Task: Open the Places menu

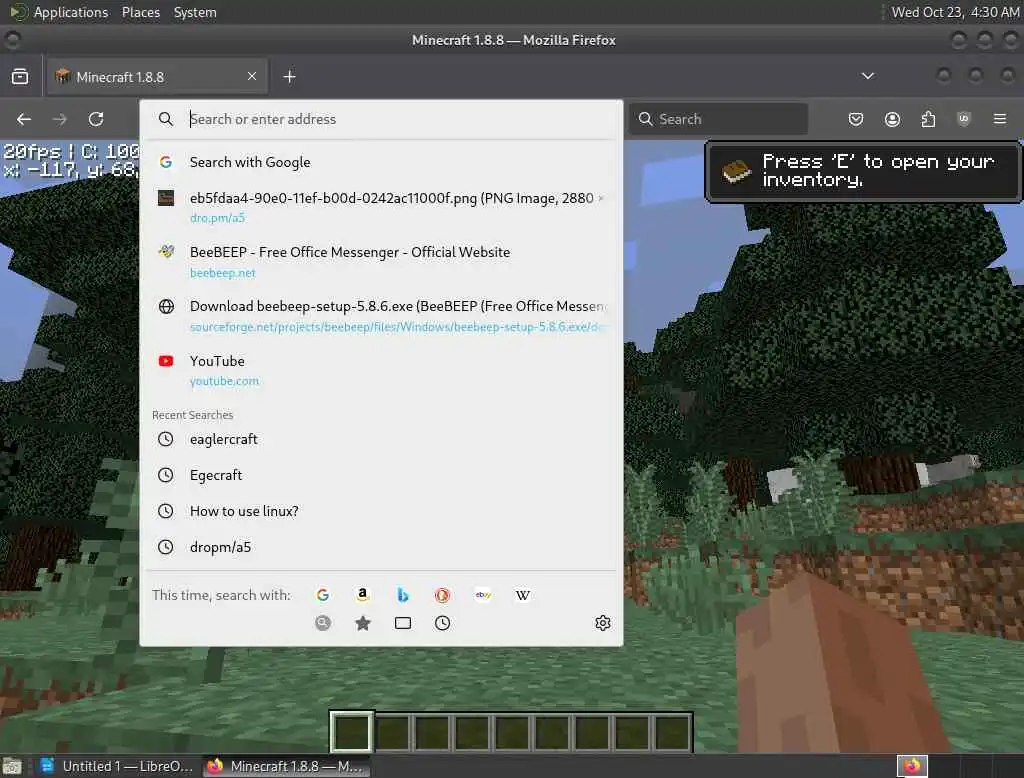Action: 140,12
